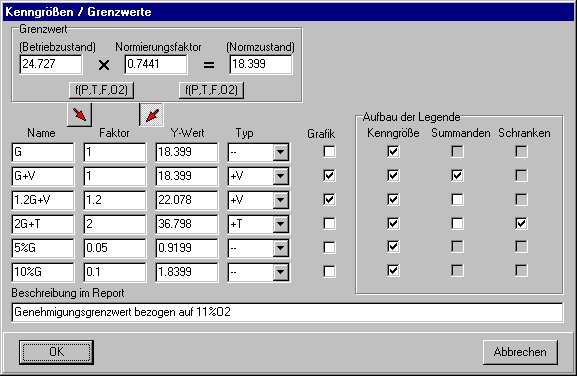Toggle Summanden legend checkbox in fourth row
Image resolution: width=577 pixels, height=376 pixels.
[x=457, y=223]
